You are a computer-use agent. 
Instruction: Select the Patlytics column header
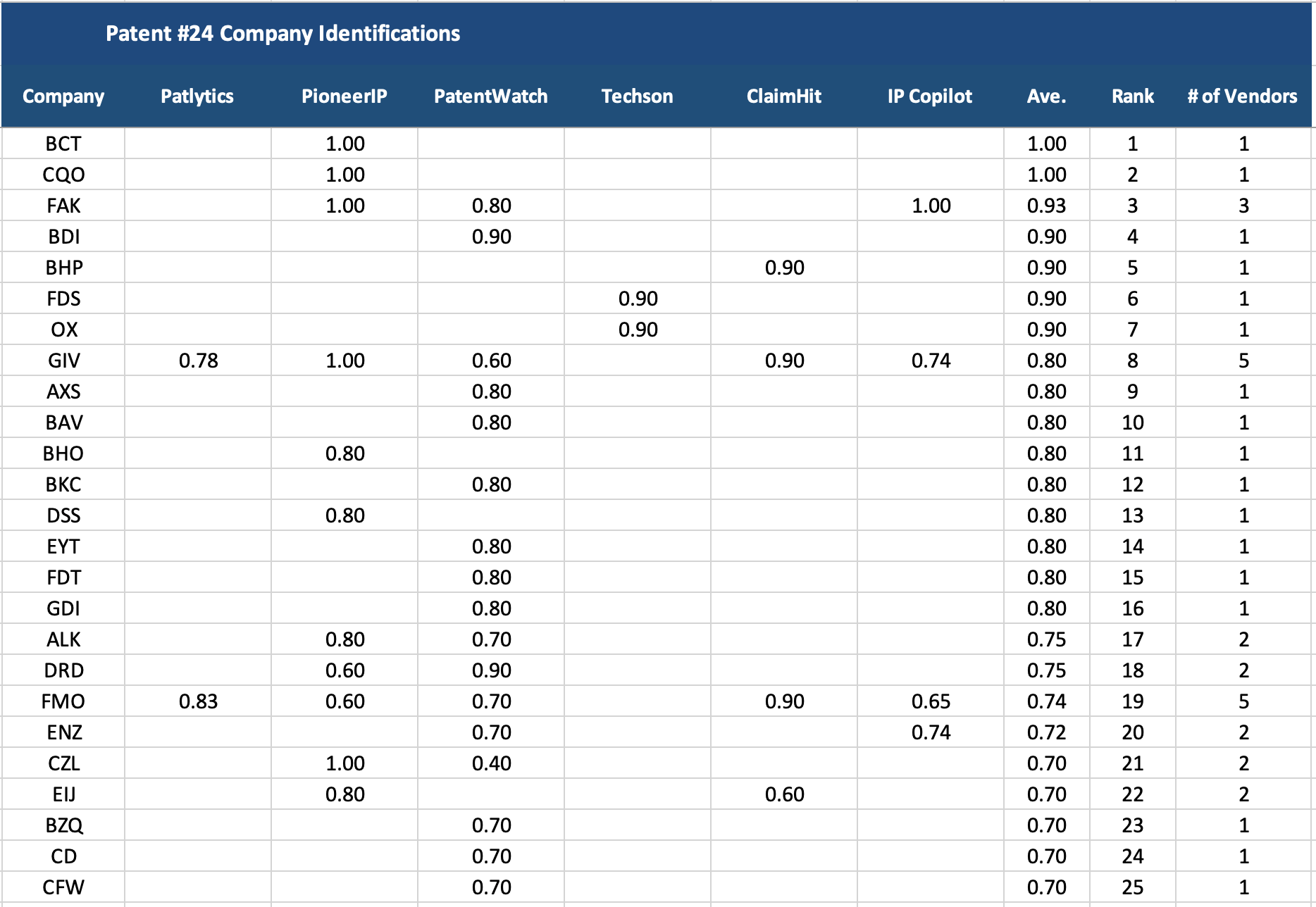[197, 96]
